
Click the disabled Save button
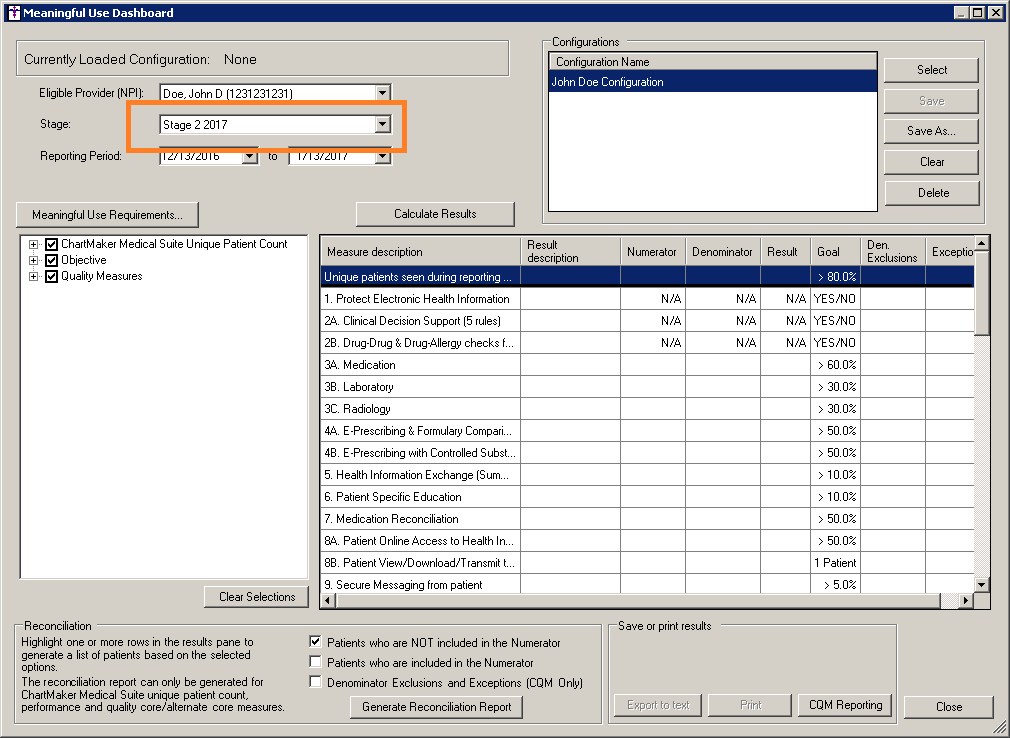click(931, 100)
